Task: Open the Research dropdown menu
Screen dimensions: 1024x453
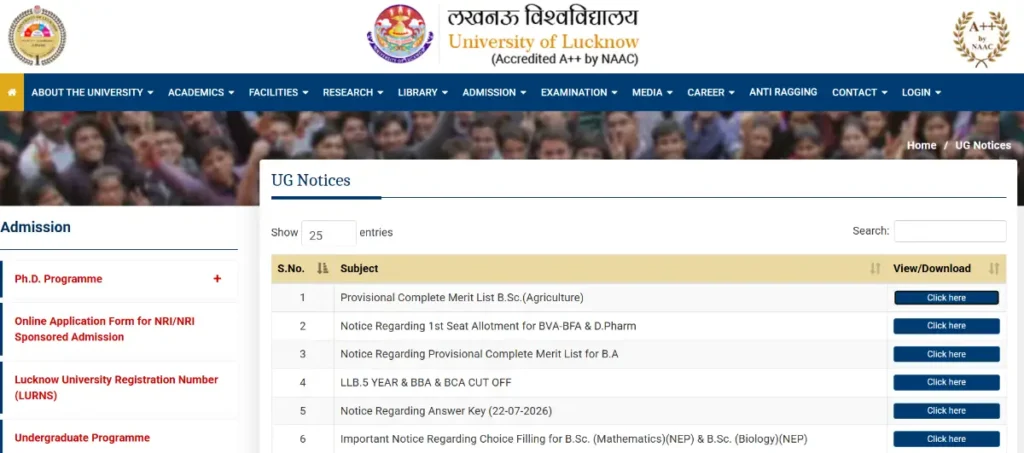Action: [x=353, y=93]
